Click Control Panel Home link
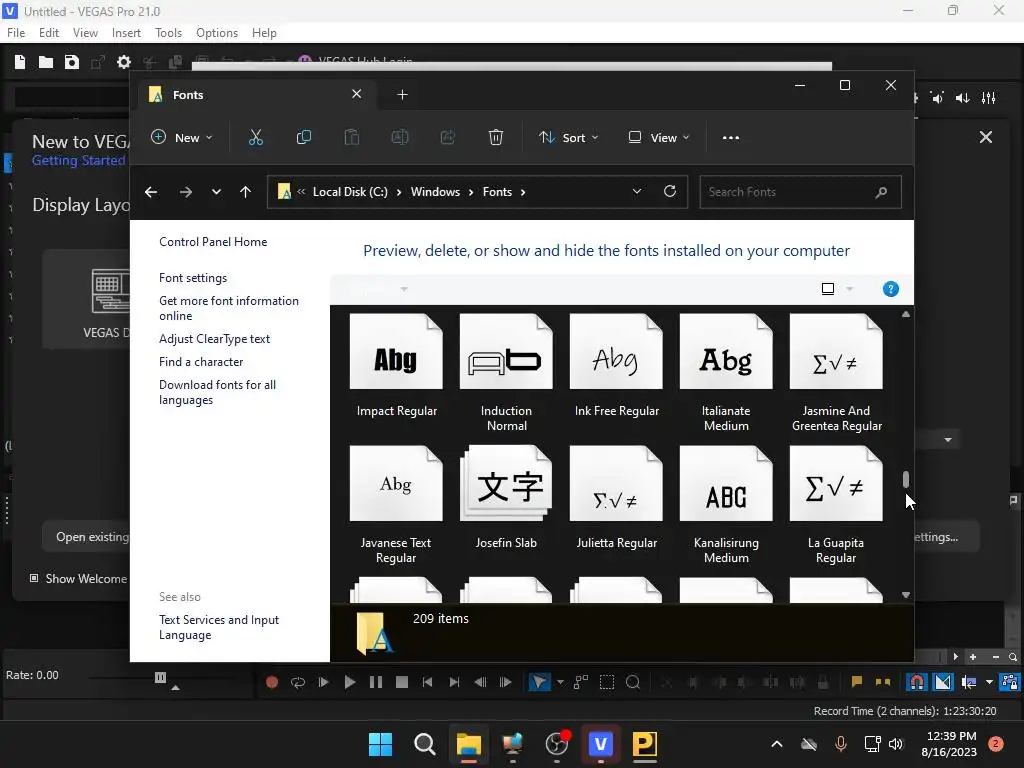This screenshot has width=1024, height=768. click(x=213, y=242)
